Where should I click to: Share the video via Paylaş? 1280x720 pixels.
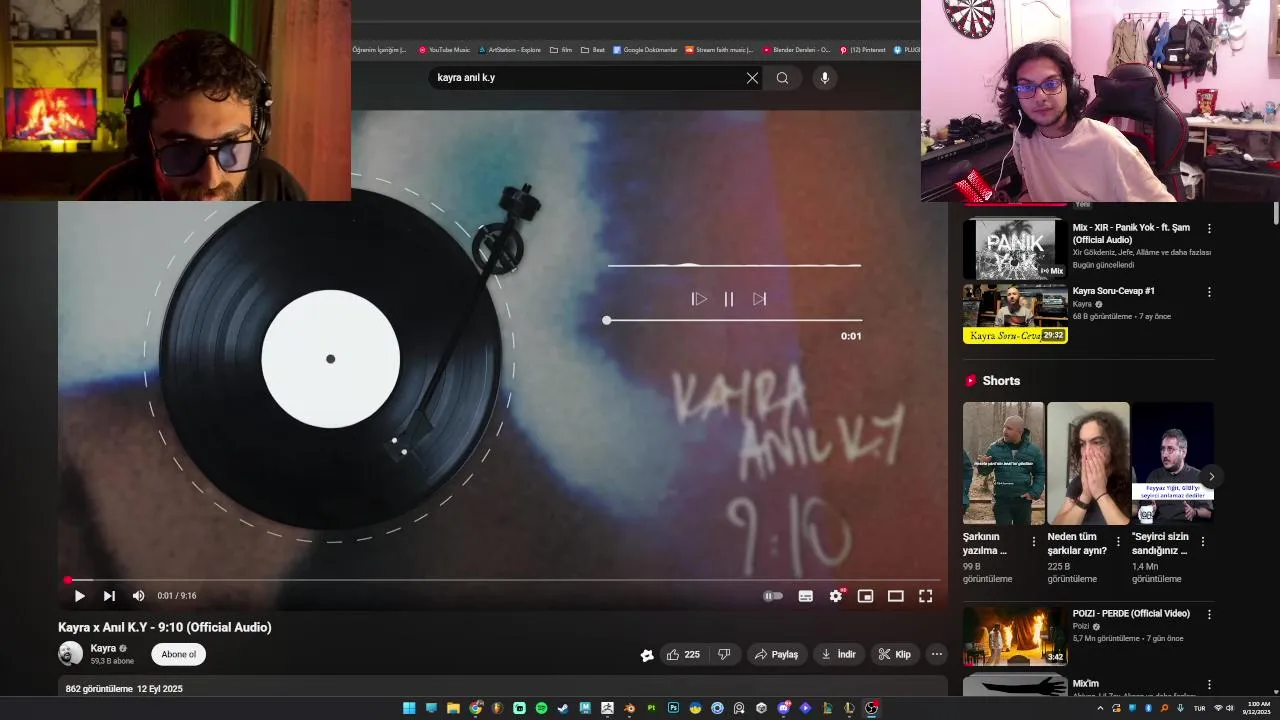pyautogui.click(x=776, y=655)
